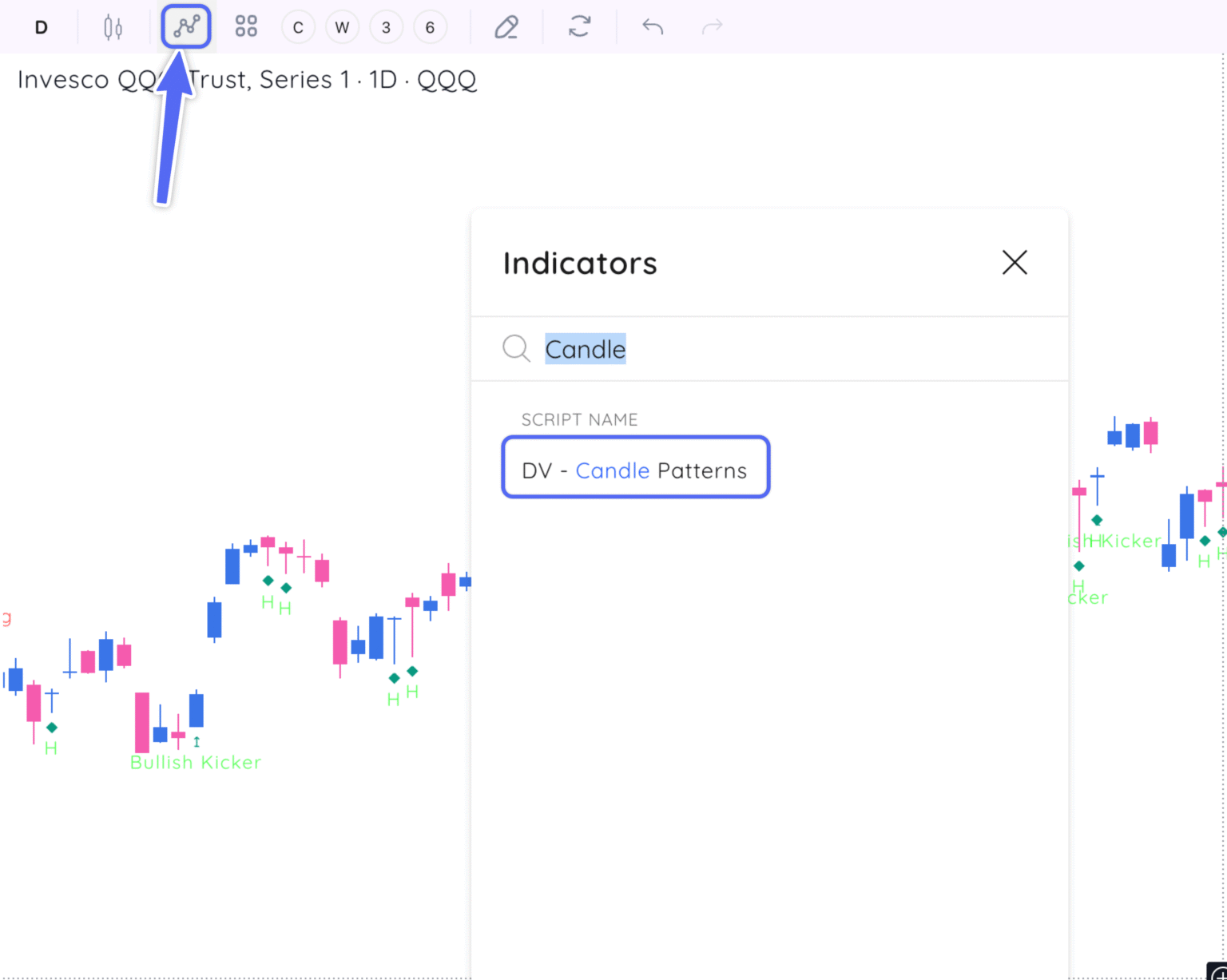Click the Bullish Kicker chart label
1227x980 pixels.
(x=195, y=761)
